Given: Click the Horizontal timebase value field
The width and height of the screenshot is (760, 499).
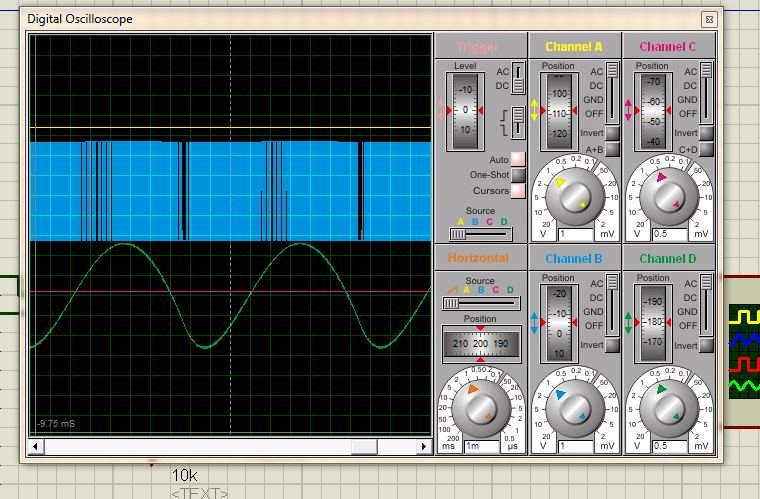Looking at the screenshot, I should coord(481,446).
